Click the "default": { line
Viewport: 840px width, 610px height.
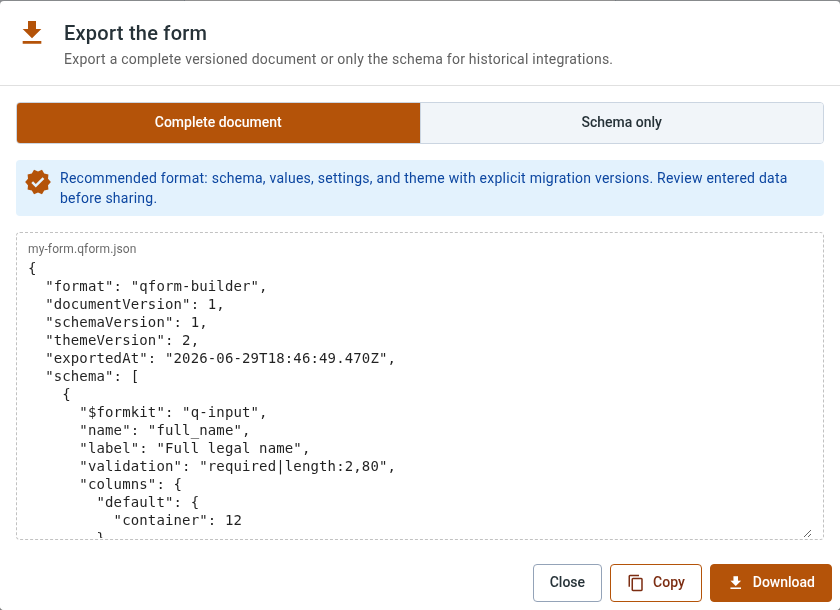pyautogui.click(x=148, y=502)
